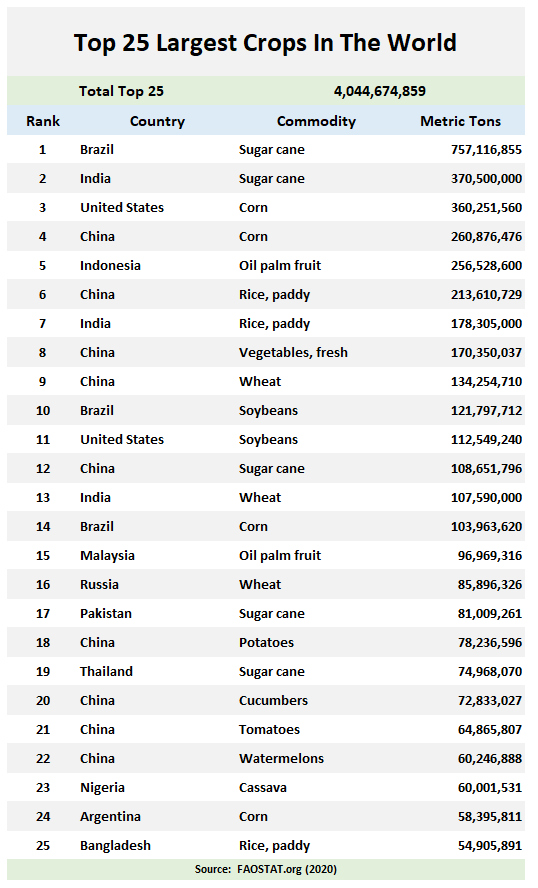Screen dimensions: 538x888
Task: Select the Metric Tons column header
Action: (x=460, y=121)
